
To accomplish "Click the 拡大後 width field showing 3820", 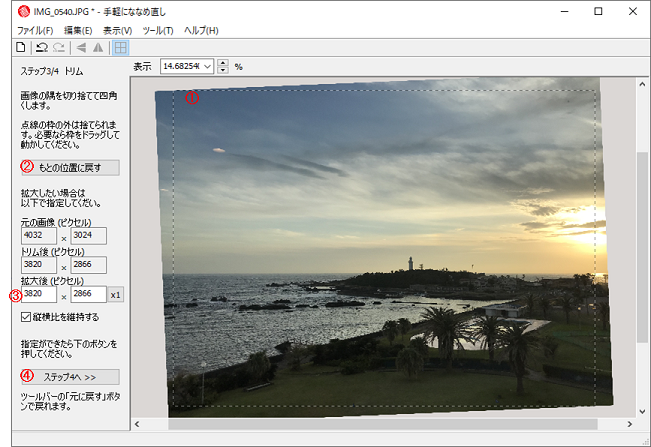I will 40,295.
